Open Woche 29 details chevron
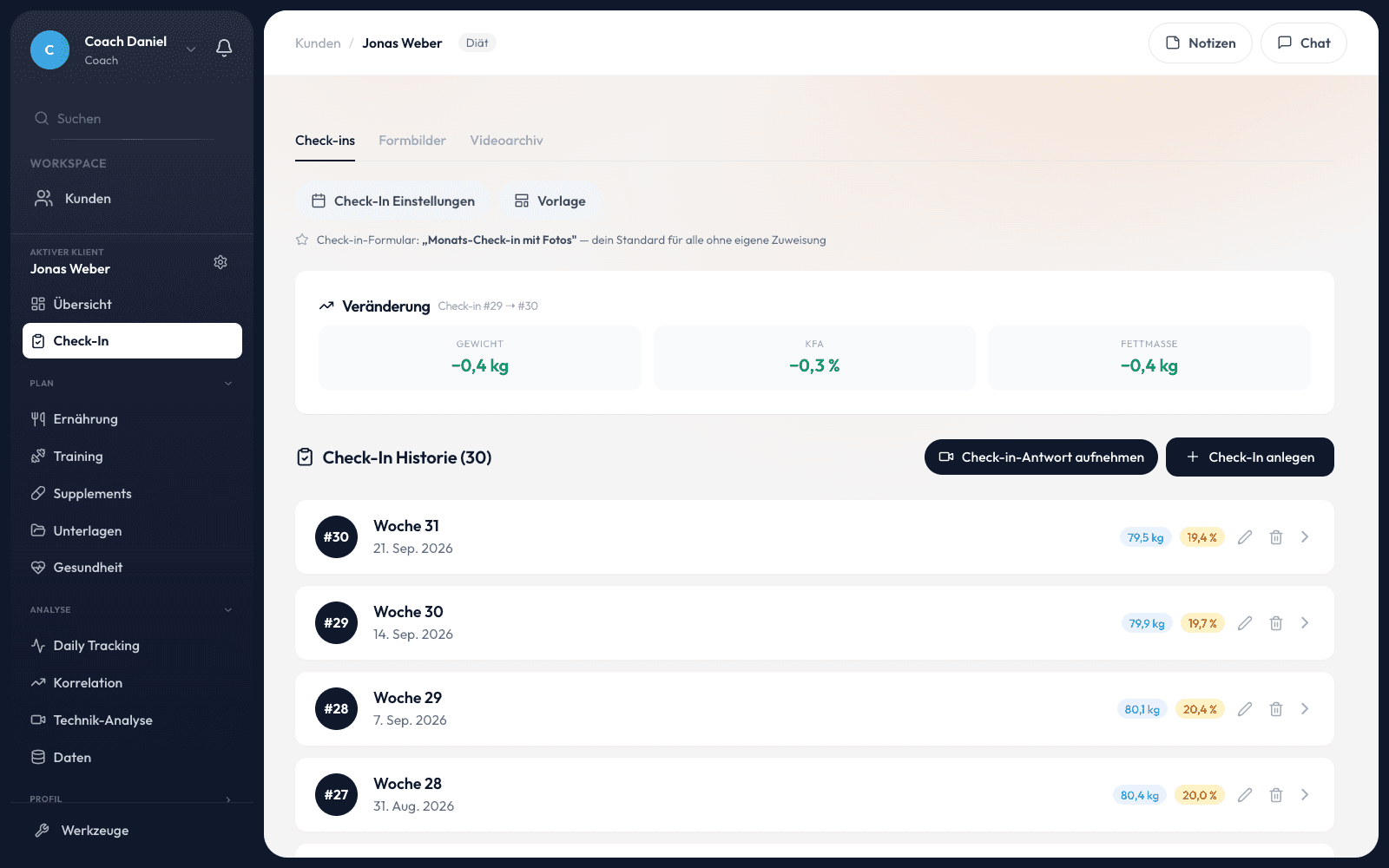 1305,709
